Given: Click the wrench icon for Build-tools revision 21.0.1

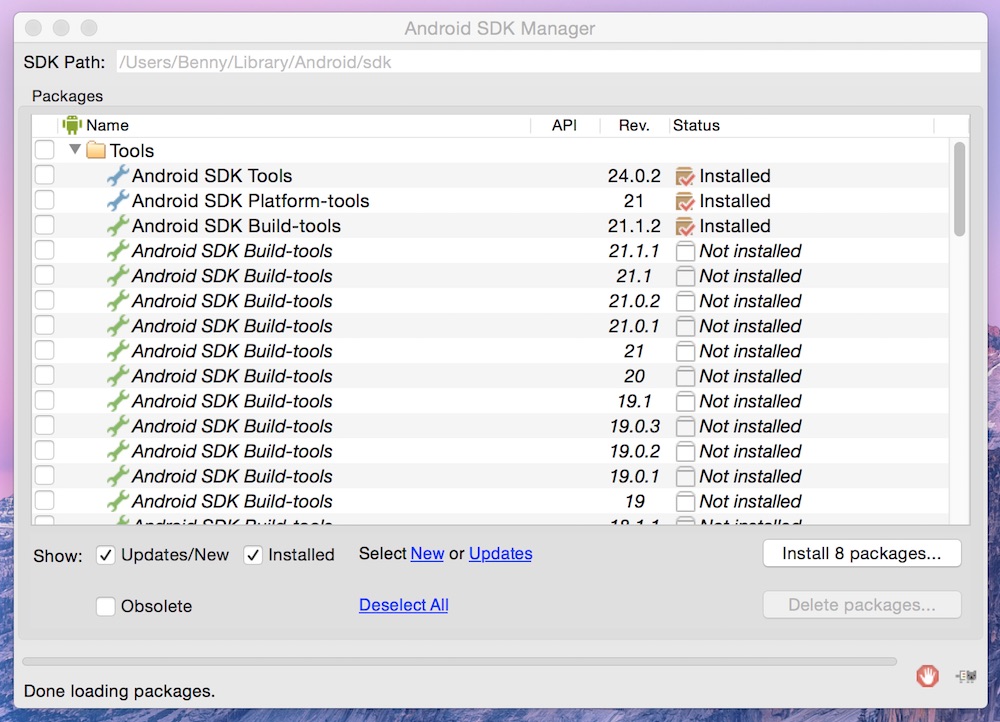Looking at the screenshot, I should [x=118, y=326].
